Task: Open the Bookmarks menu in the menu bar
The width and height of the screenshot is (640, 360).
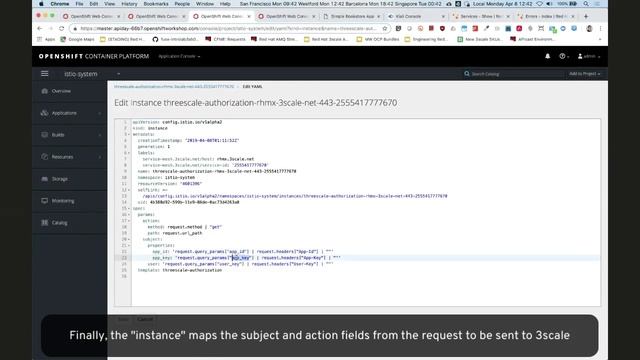Action: [156, 4]
